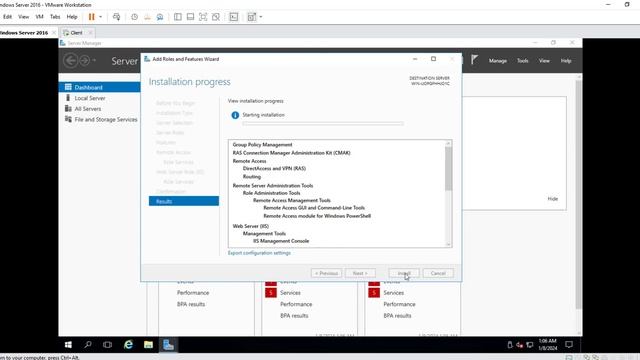This screenshot has width=640, height=360.
Task: Toggle the thumbnail bar view icon
Action: coord(190,17)
